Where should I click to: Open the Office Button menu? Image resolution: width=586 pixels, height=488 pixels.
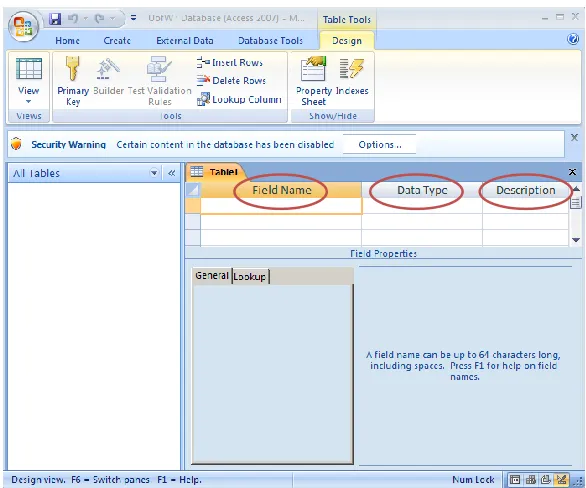click(x=24, y=26)
